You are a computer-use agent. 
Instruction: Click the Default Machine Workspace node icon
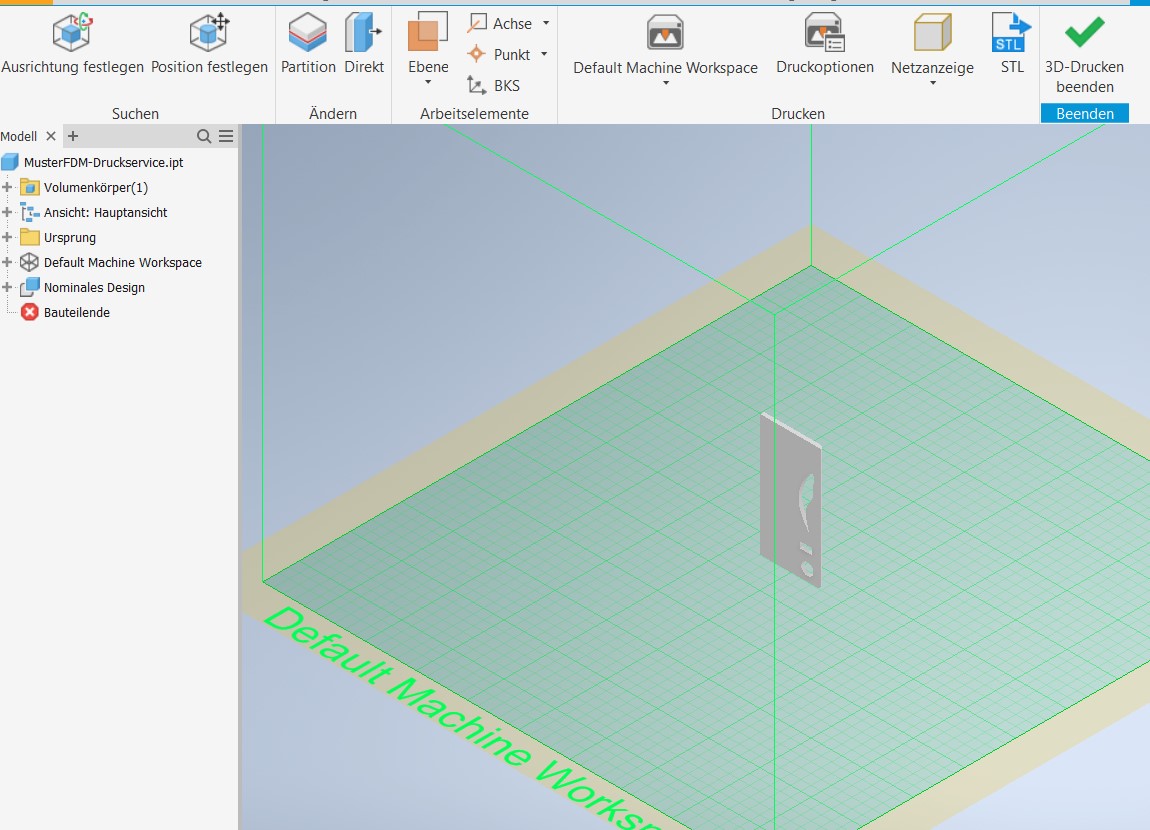[x=29, y=262]
